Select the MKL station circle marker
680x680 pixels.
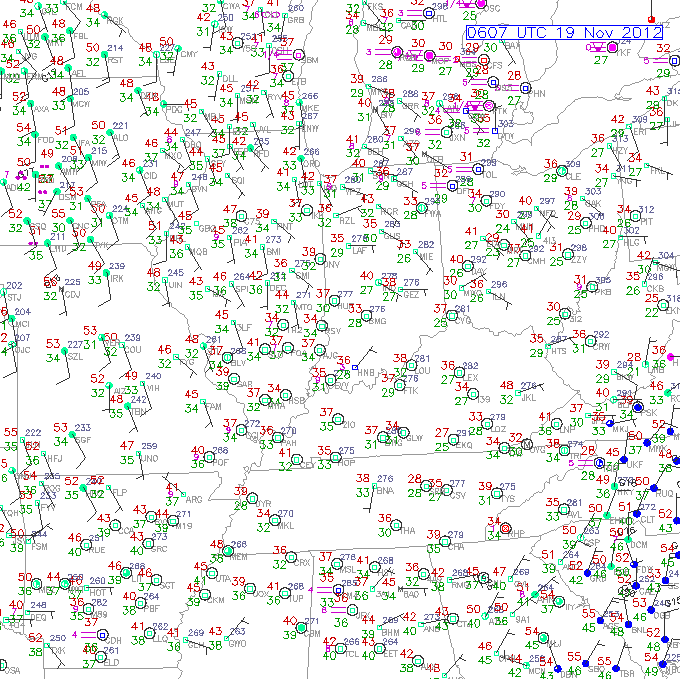point(275,520)
